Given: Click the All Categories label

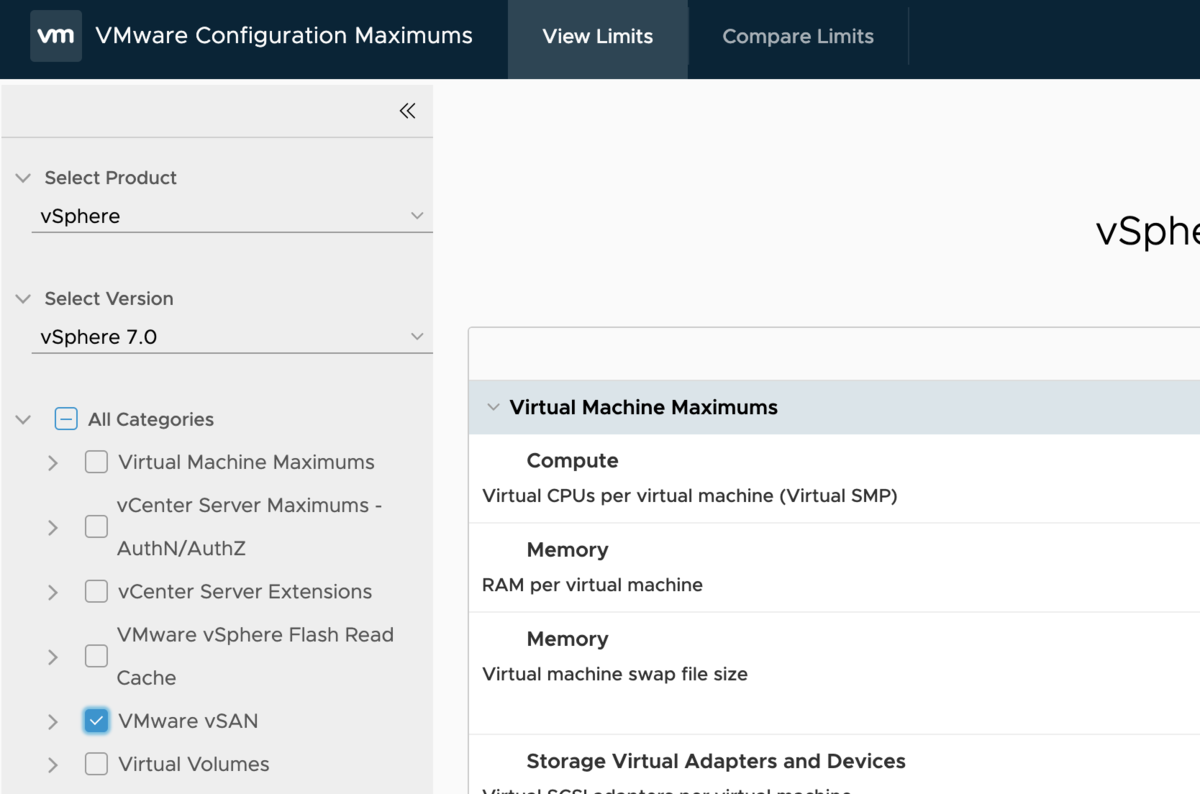Looking at the screenshot, I should [x=151, y=420].
